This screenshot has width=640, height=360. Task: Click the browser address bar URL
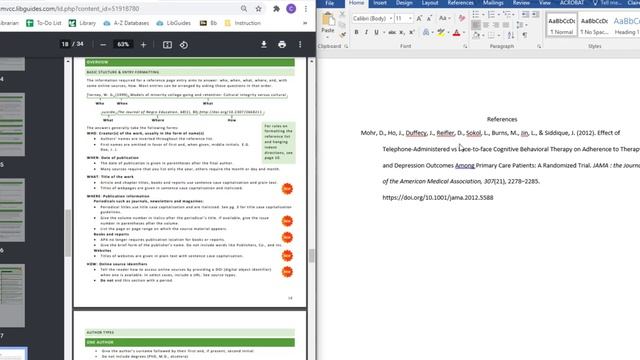coord(69,9)
